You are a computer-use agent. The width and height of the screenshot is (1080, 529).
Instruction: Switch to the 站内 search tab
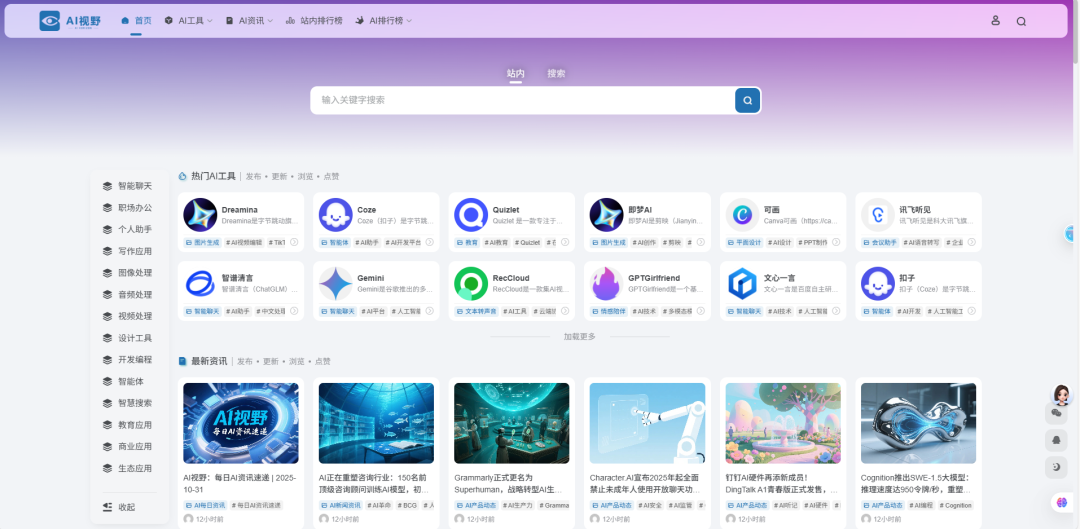pos(516,73)
